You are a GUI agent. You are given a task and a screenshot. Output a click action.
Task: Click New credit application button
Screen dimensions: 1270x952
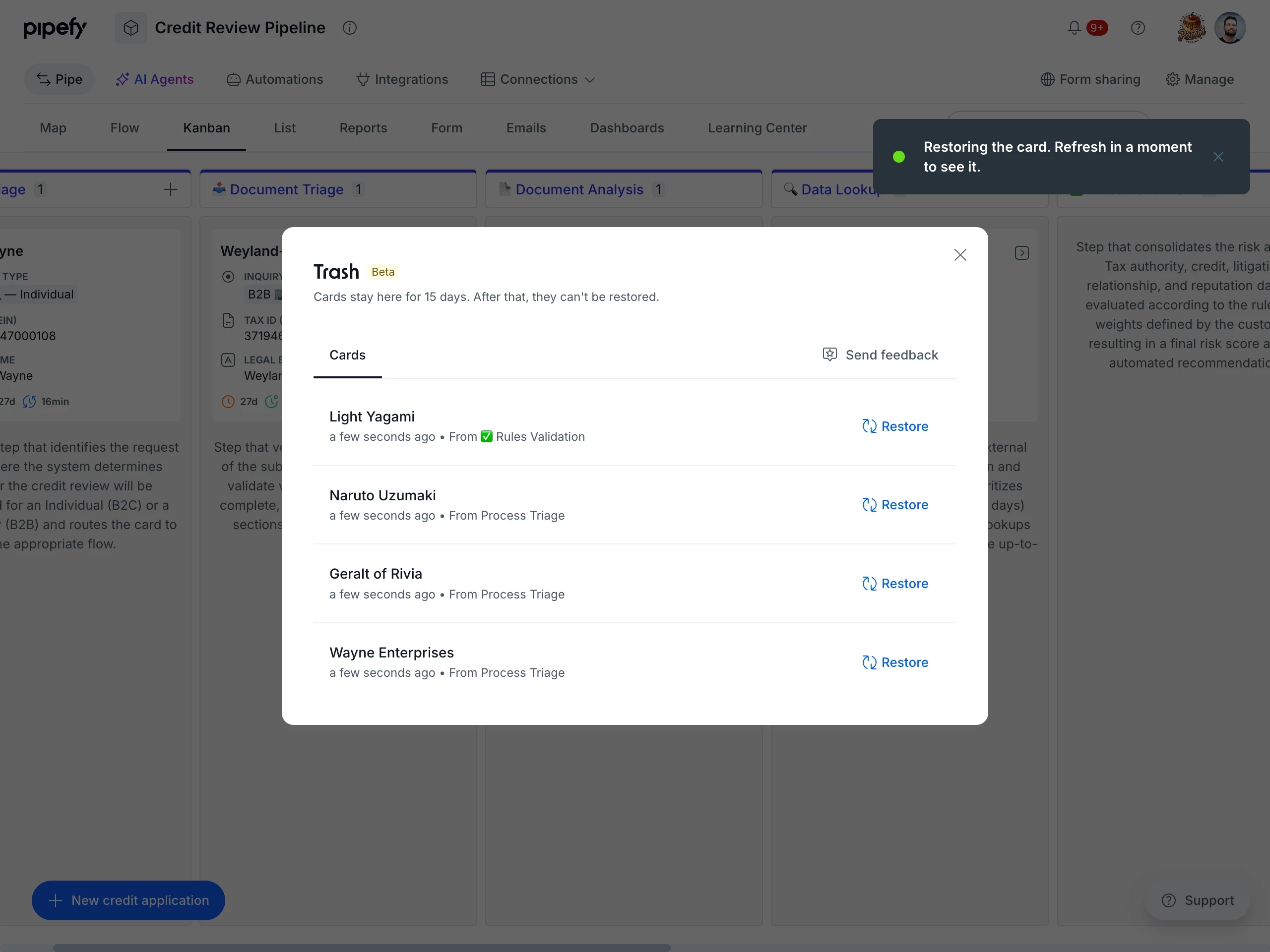click(x=128, y=900)
